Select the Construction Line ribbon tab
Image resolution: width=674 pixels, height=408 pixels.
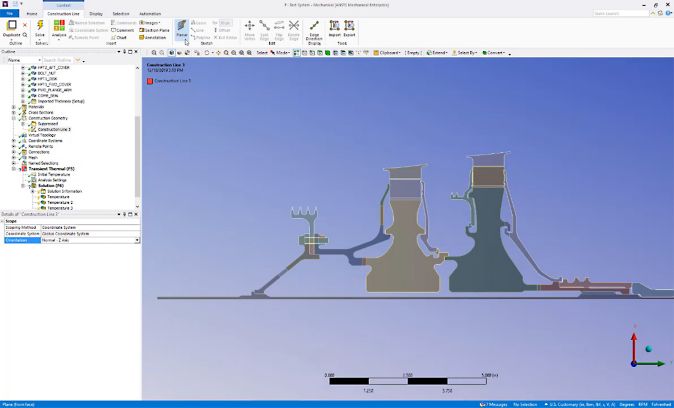point(64,14)
